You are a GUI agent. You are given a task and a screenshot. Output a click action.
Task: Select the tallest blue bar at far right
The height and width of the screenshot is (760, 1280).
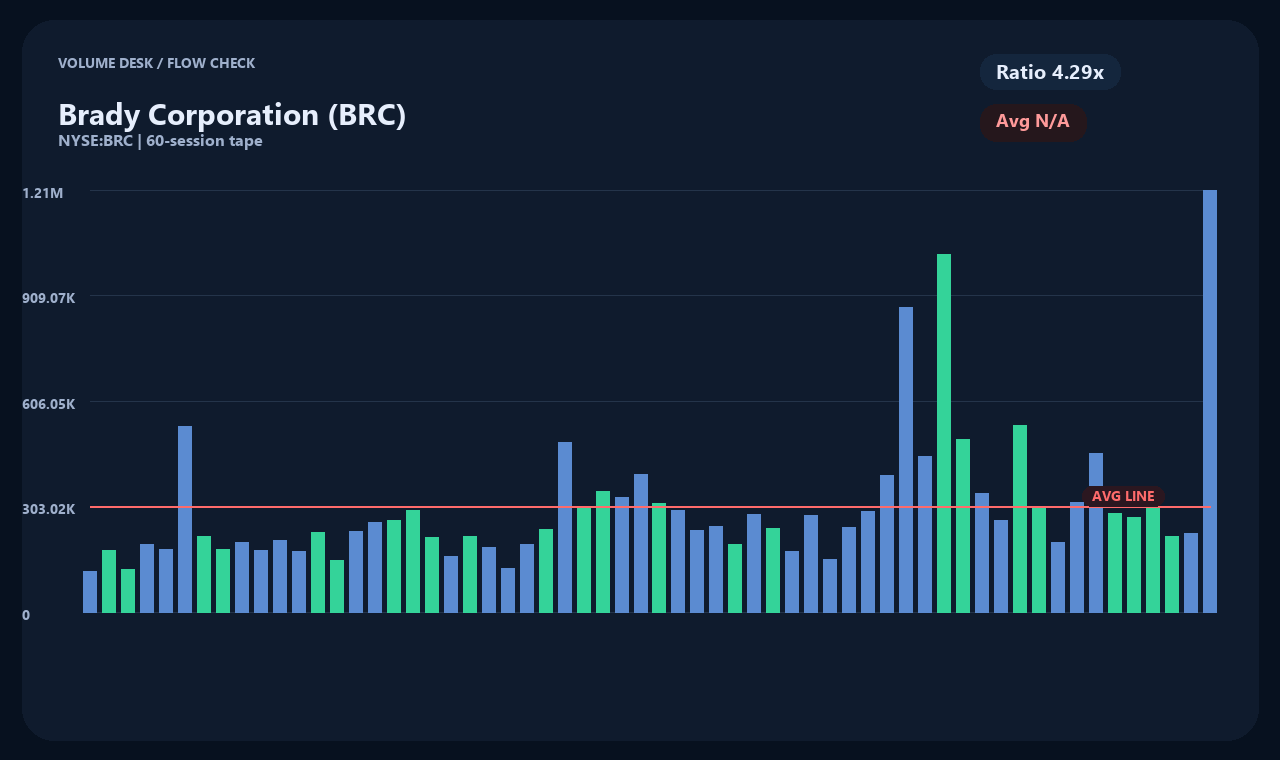(x=1209, y=401)
